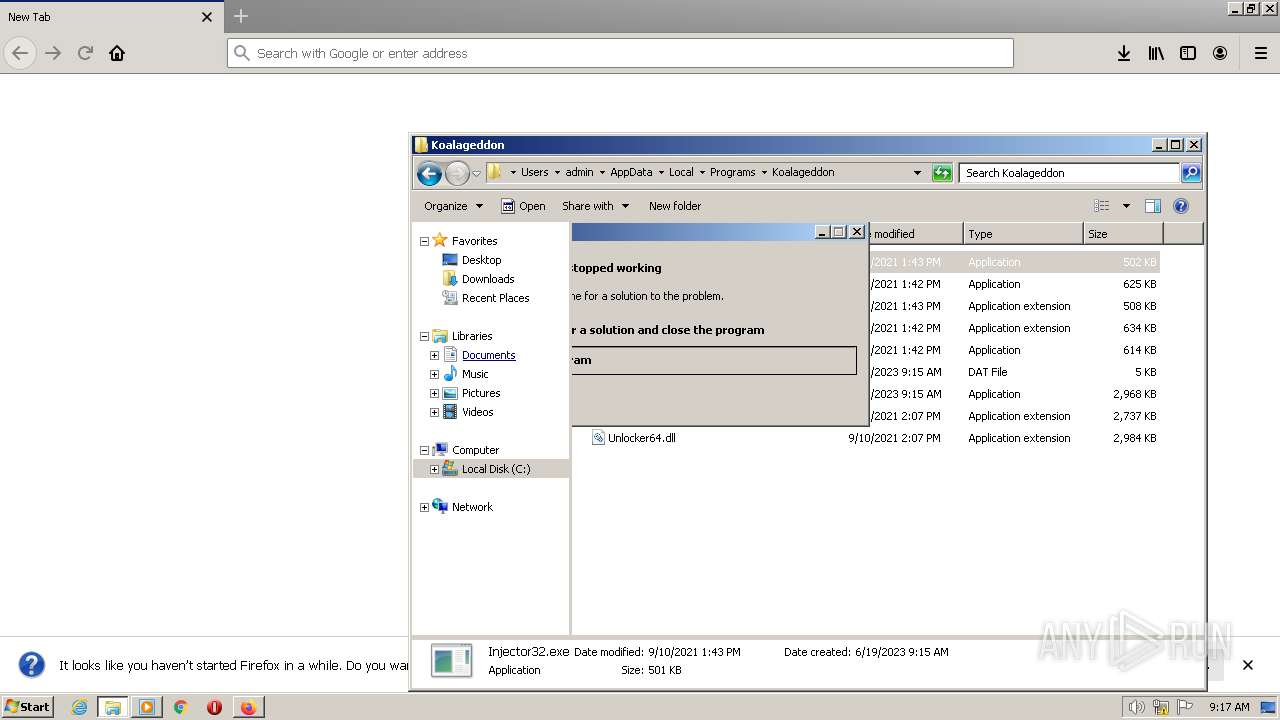Open Recent Places
The height and width of the screenshot is (720, 1280).
[x=495, y=298]
